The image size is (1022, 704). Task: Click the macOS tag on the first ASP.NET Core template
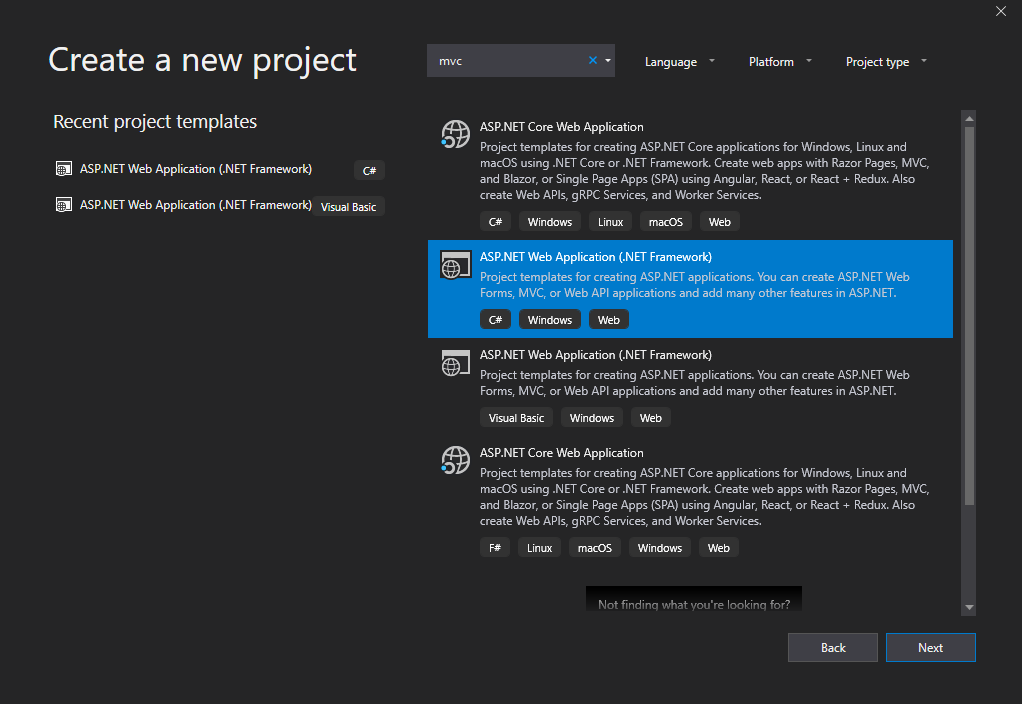pos(665,222)
